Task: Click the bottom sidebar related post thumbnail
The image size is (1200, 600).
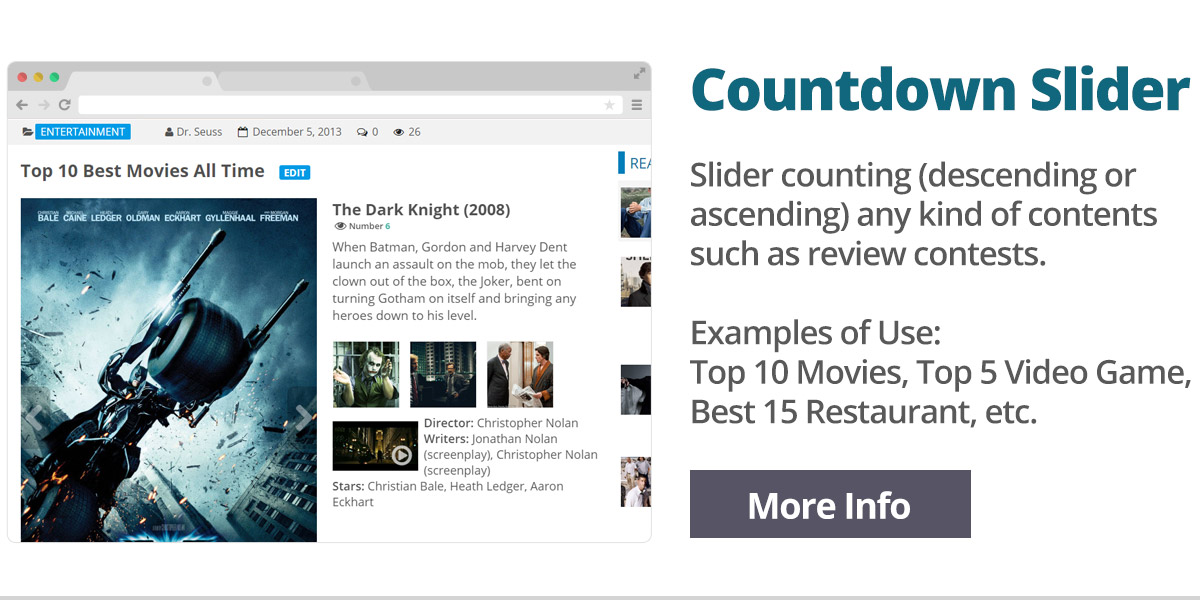Action: (636, 482)
